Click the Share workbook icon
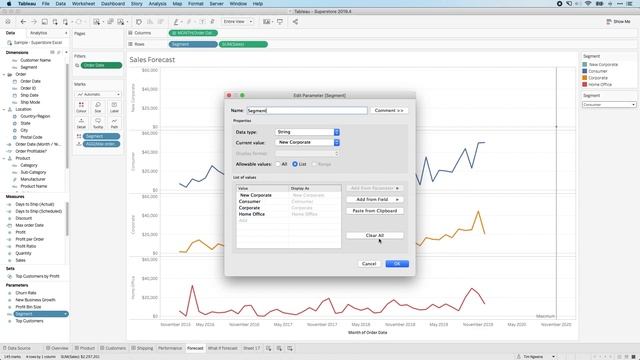 pos(295,22)
